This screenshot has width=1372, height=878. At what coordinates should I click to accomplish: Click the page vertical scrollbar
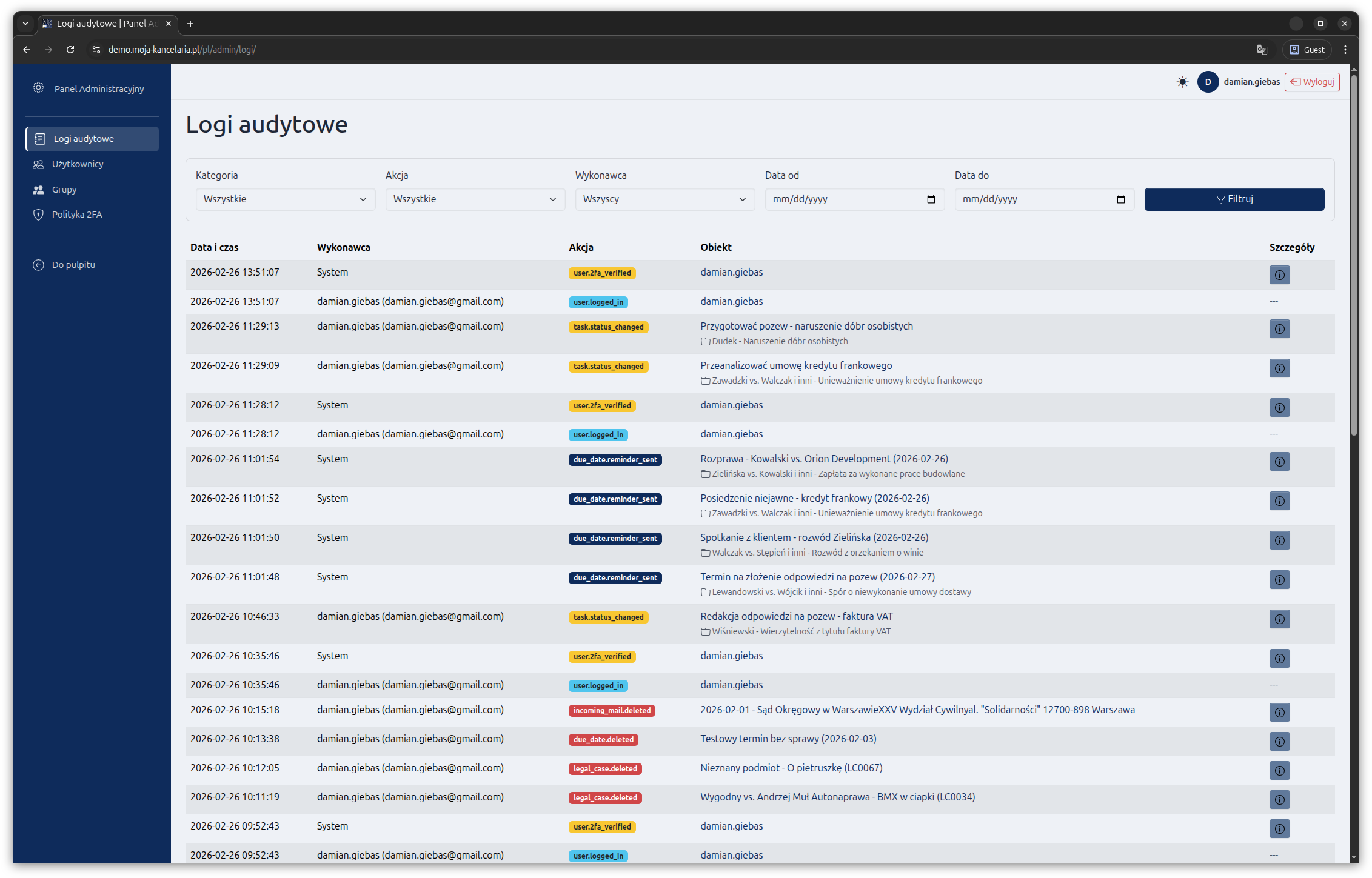pos(1354,254)
